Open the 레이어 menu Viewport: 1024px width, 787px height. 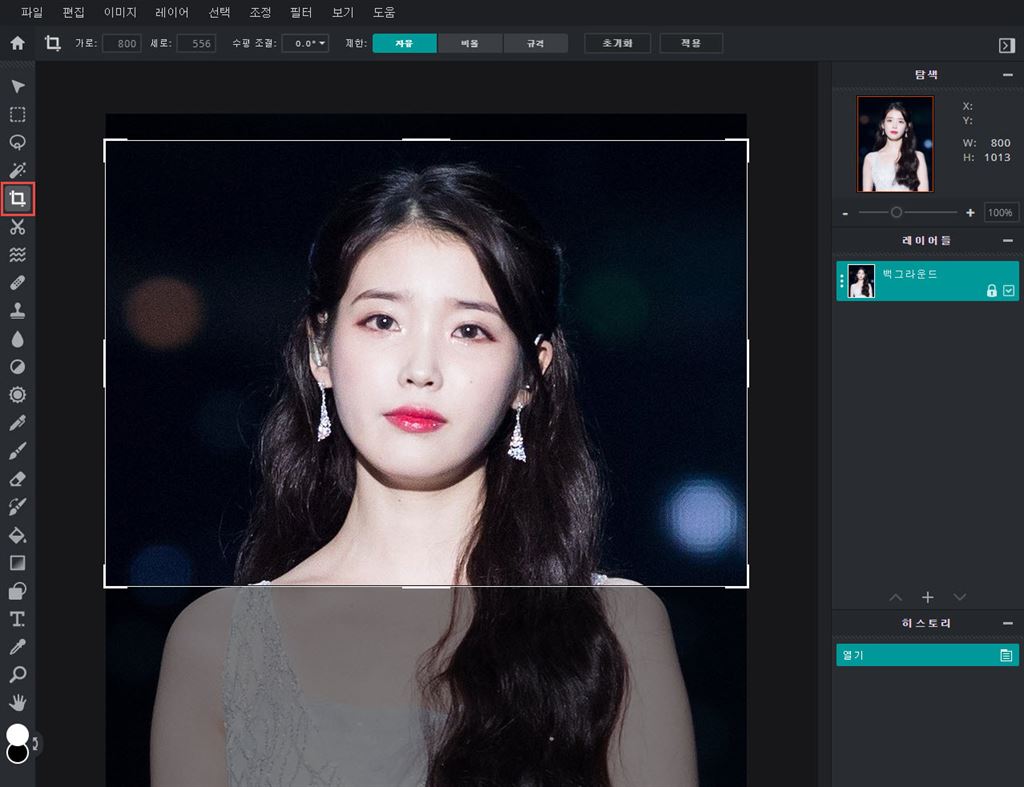[x=172, y=12]
